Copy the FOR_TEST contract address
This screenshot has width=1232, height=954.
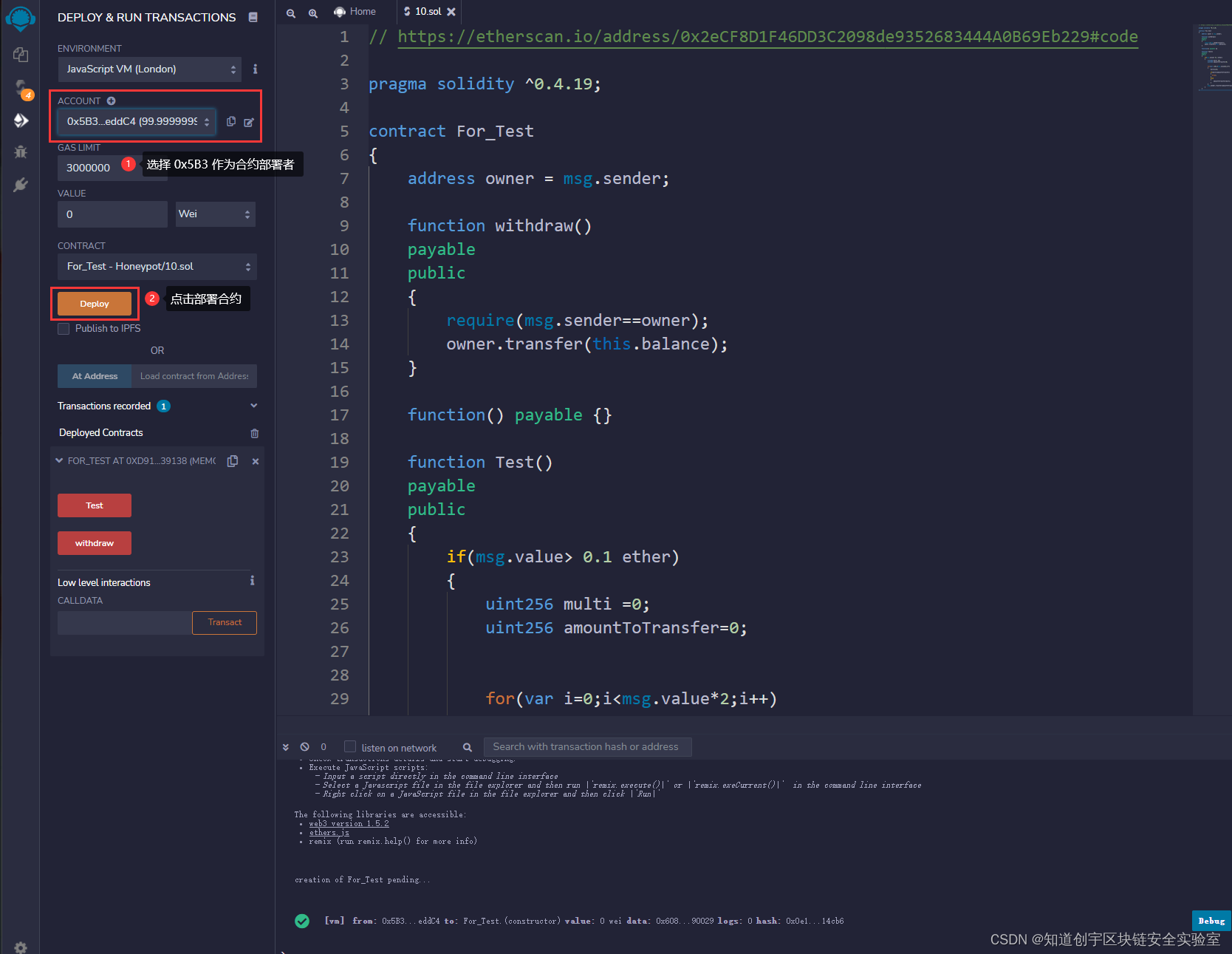[233, 461]
